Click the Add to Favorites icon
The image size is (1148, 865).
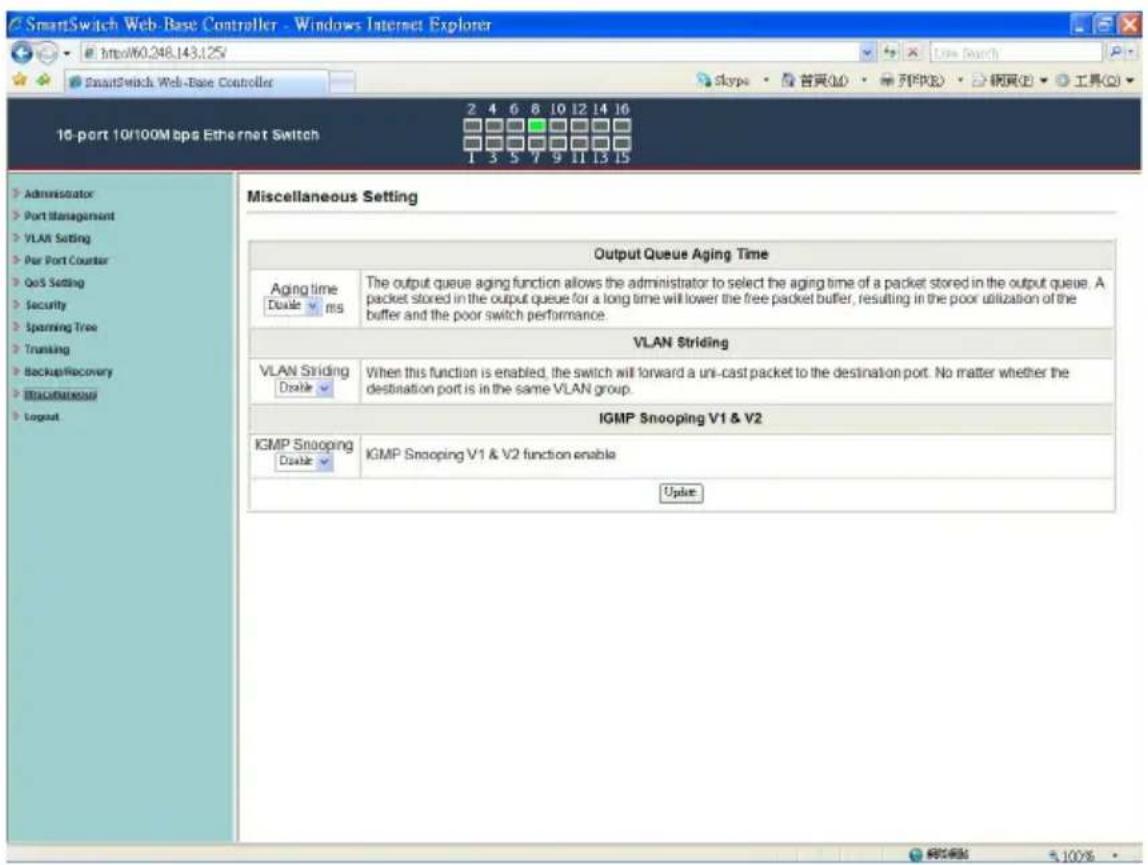point(44,81)
